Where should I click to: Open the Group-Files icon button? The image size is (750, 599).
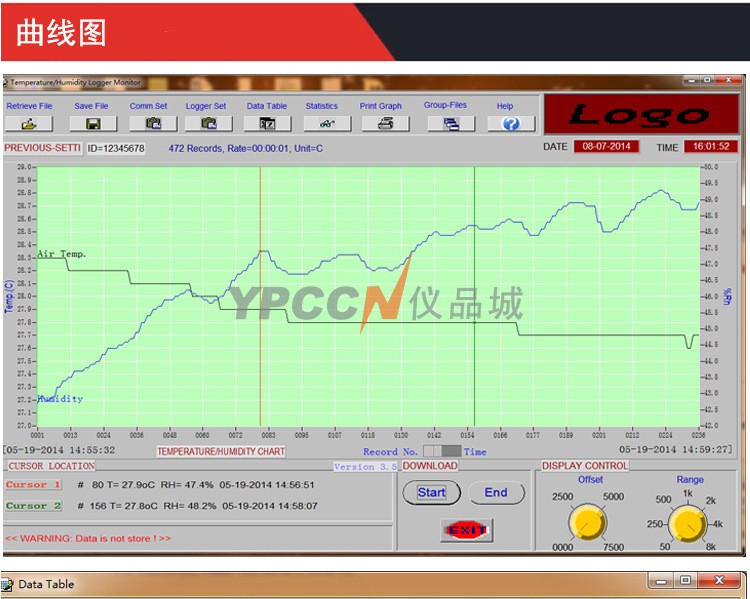[451, 124]
